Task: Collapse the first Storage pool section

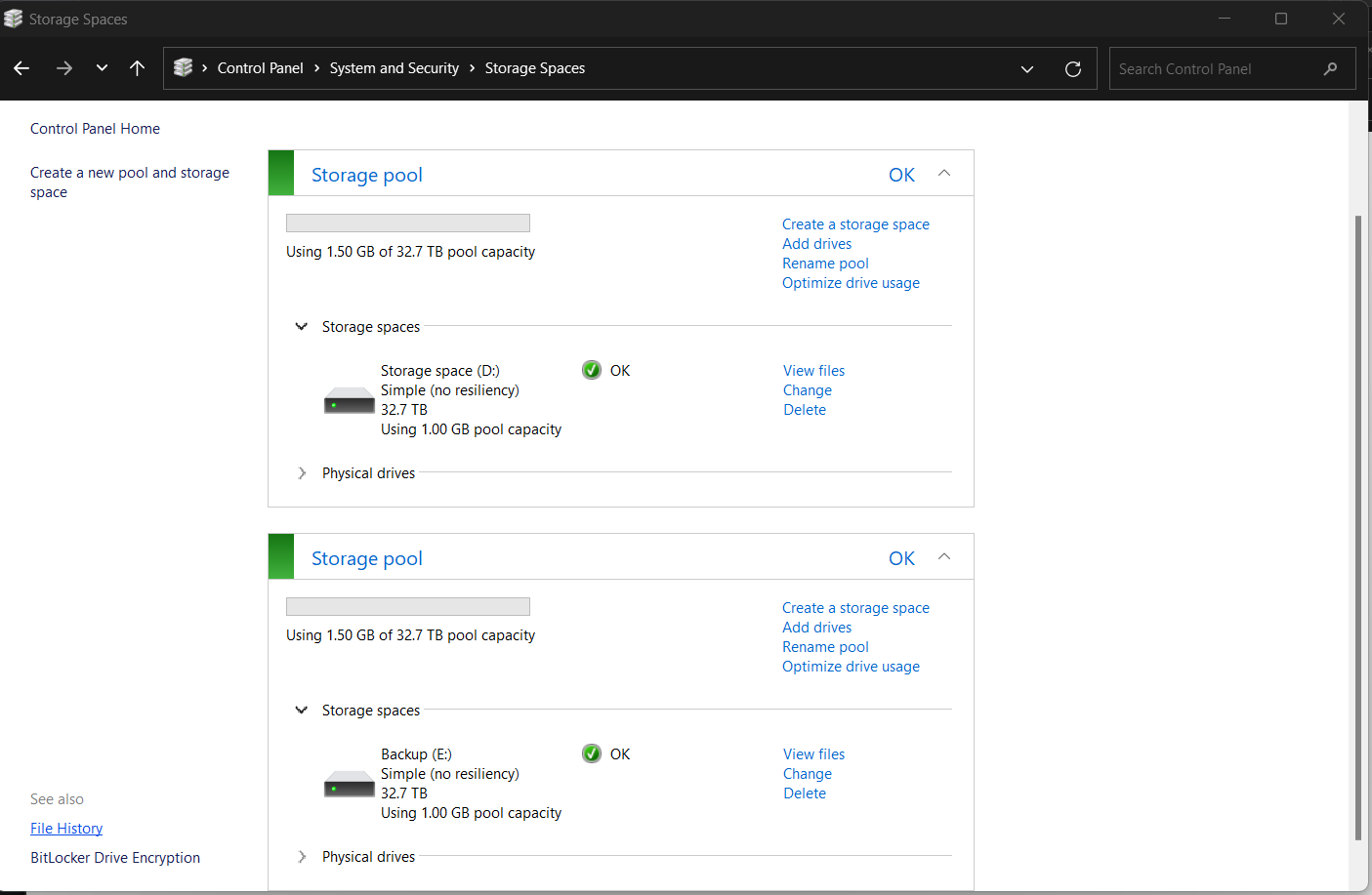Action: 943,174
